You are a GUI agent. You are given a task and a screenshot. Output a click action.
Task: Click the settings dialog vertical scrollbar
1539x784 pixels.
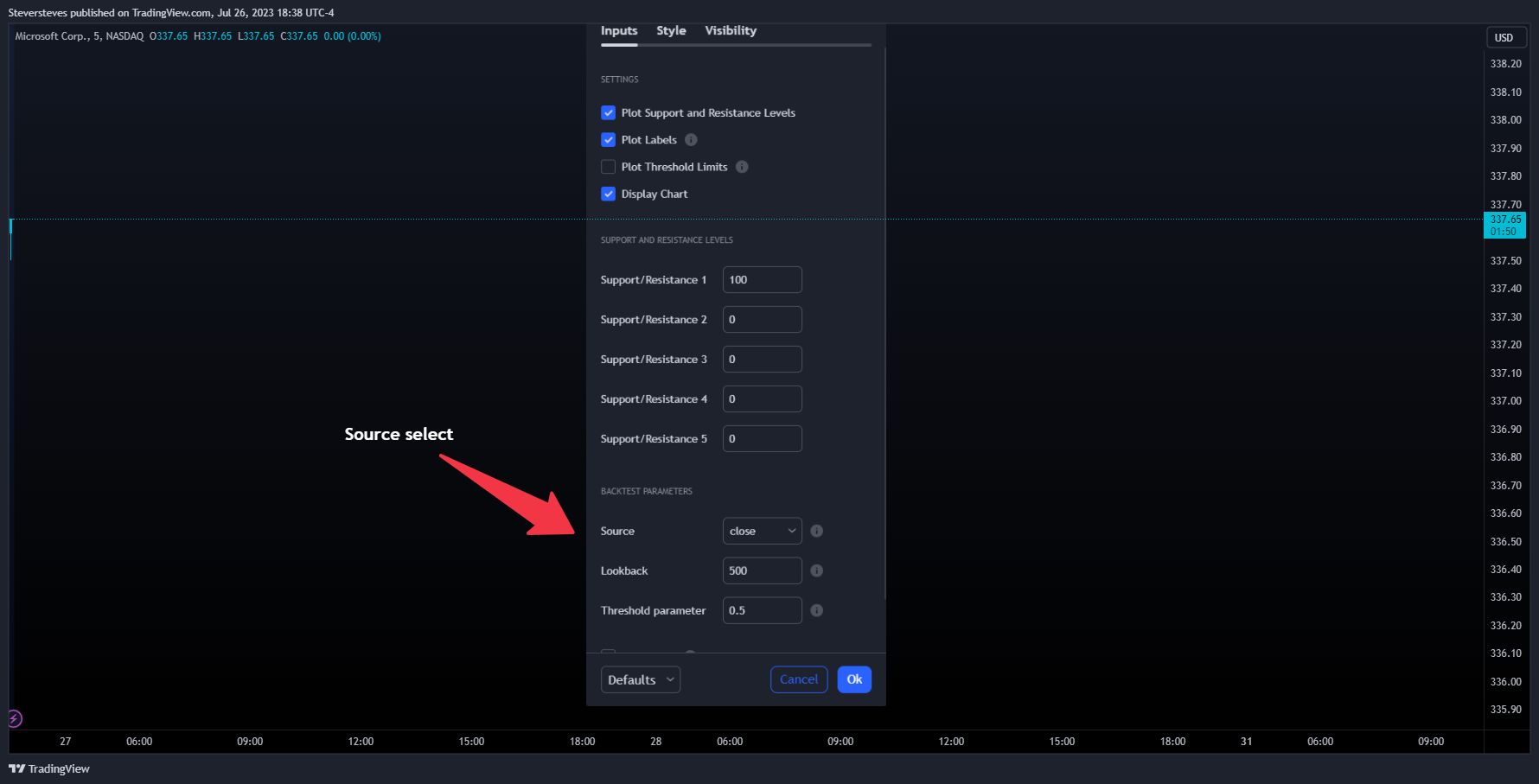coord(884,322)
